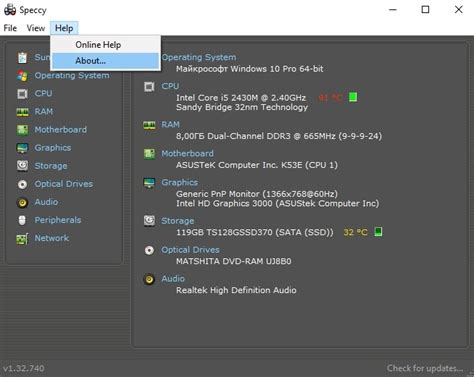Click 119GB TS128GSSD370 storage line
474x377 pixels.
(x=255, y=232)
